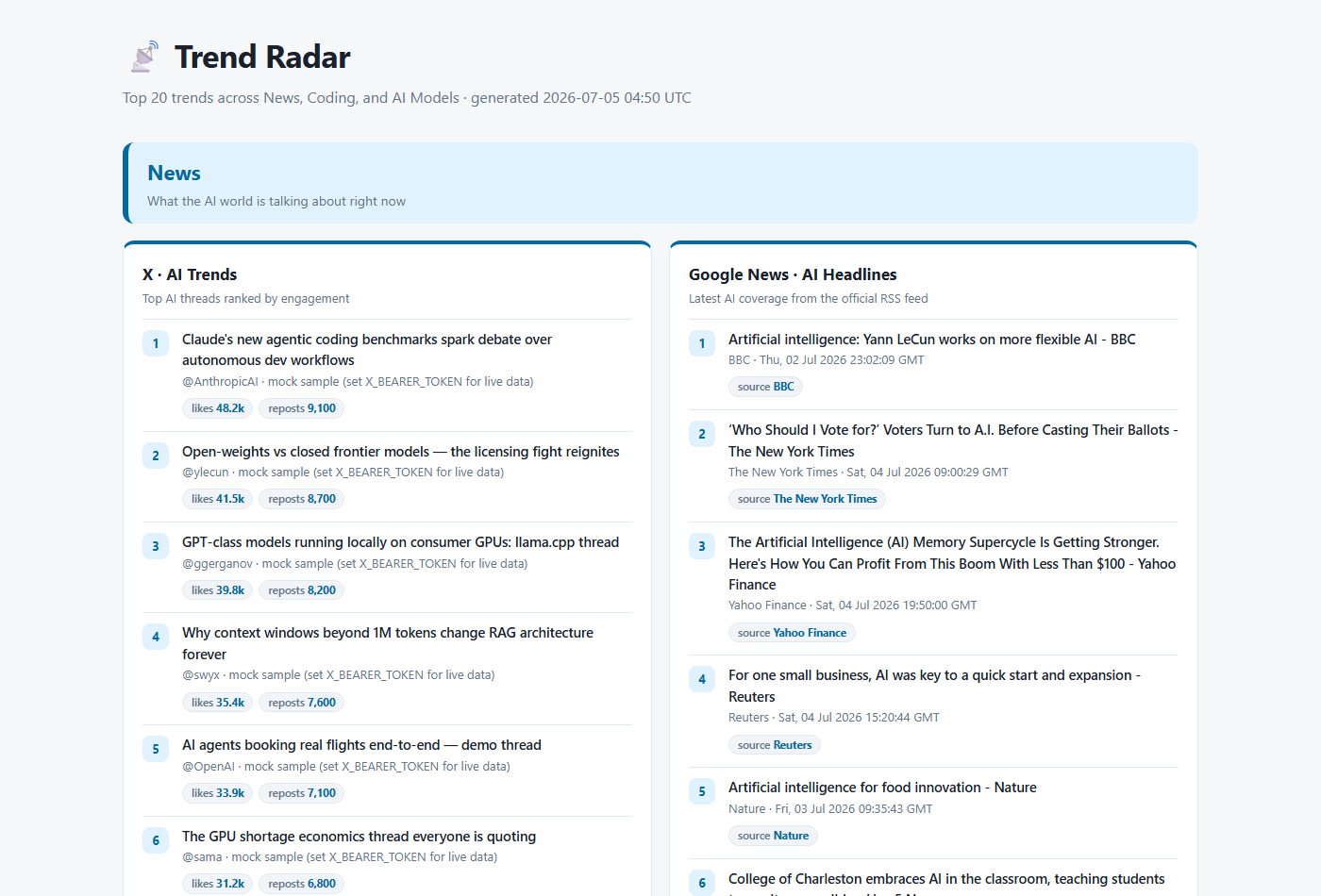Click the source BBC tag
The height and width of the screenshot is (896, 1321).
click(x=765, y=387)
